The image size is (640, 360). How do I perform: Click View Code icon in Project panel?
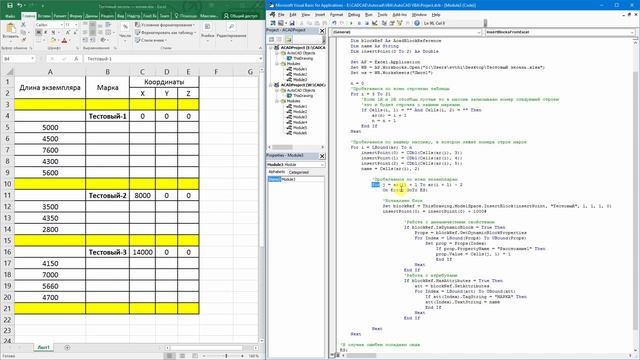pos(271,39)
